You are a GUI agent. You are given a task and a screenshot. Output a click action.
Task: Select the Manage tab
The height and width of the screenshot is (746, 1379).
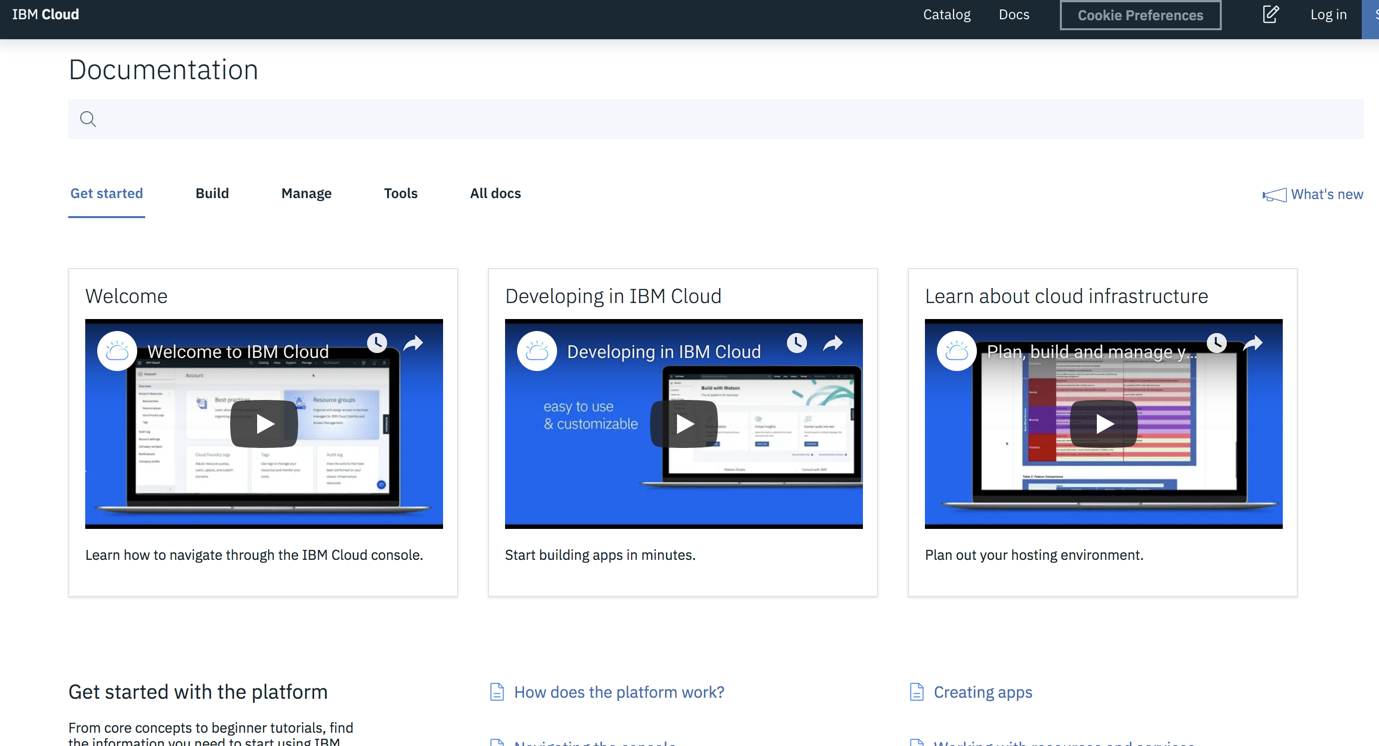306,193
